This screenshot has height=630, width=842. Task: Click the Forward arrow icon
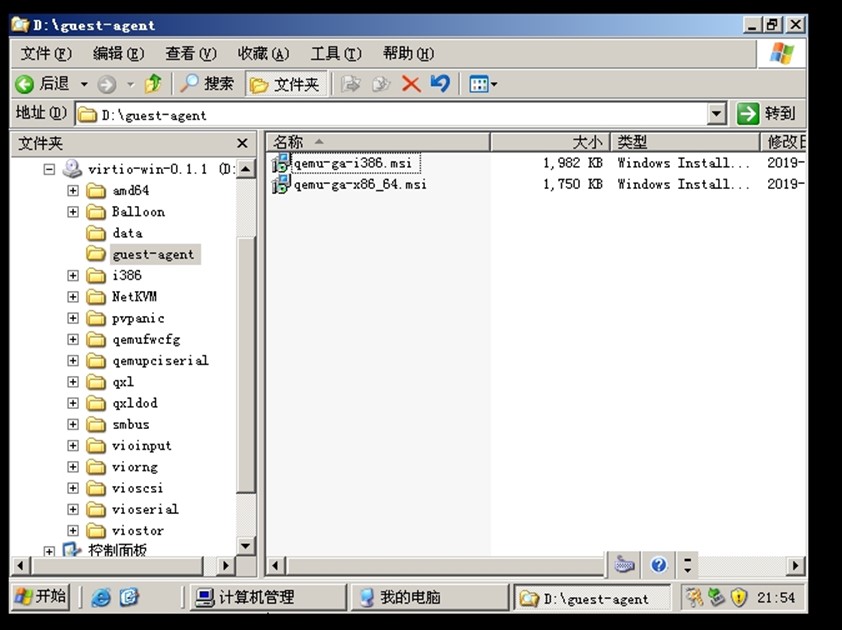click(x=106, y=84)
